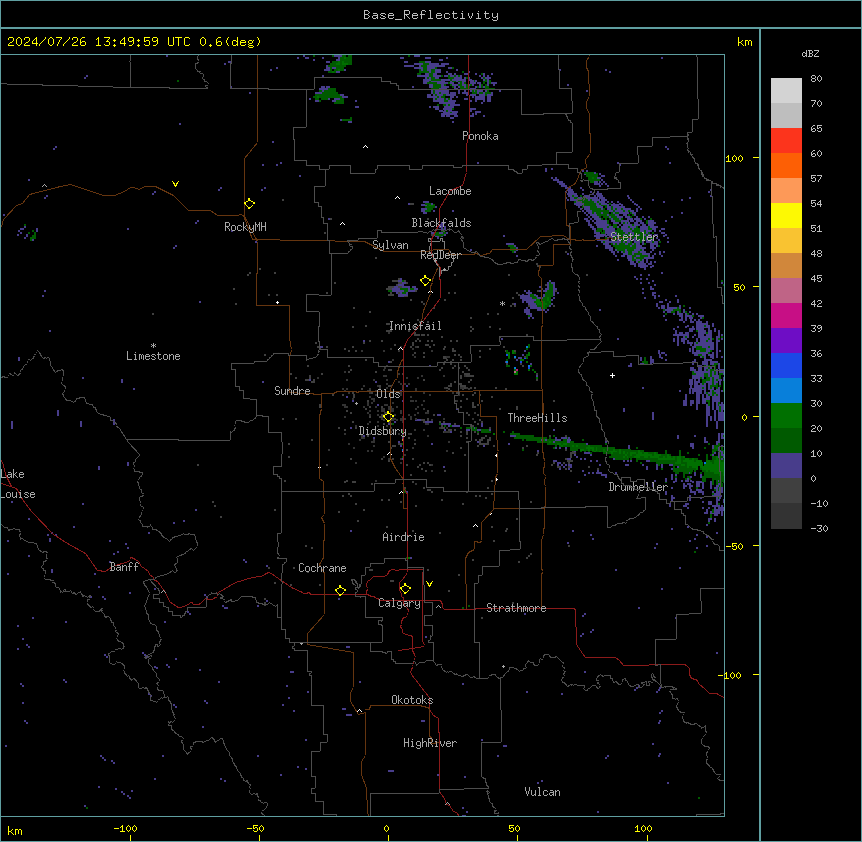Click the Stettler town label

tap(634, 237)
